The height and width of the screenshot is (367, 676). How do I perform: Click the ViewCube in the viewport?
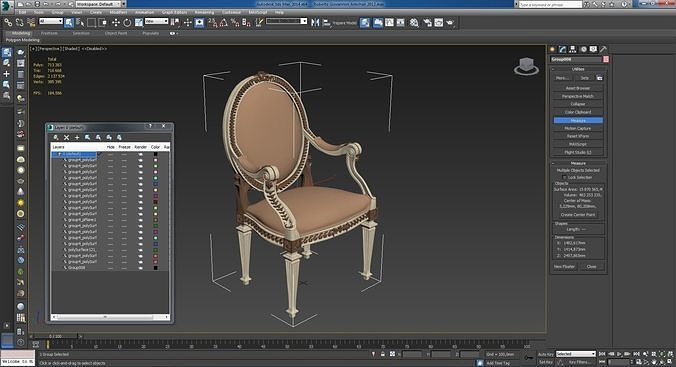(526, 66)
